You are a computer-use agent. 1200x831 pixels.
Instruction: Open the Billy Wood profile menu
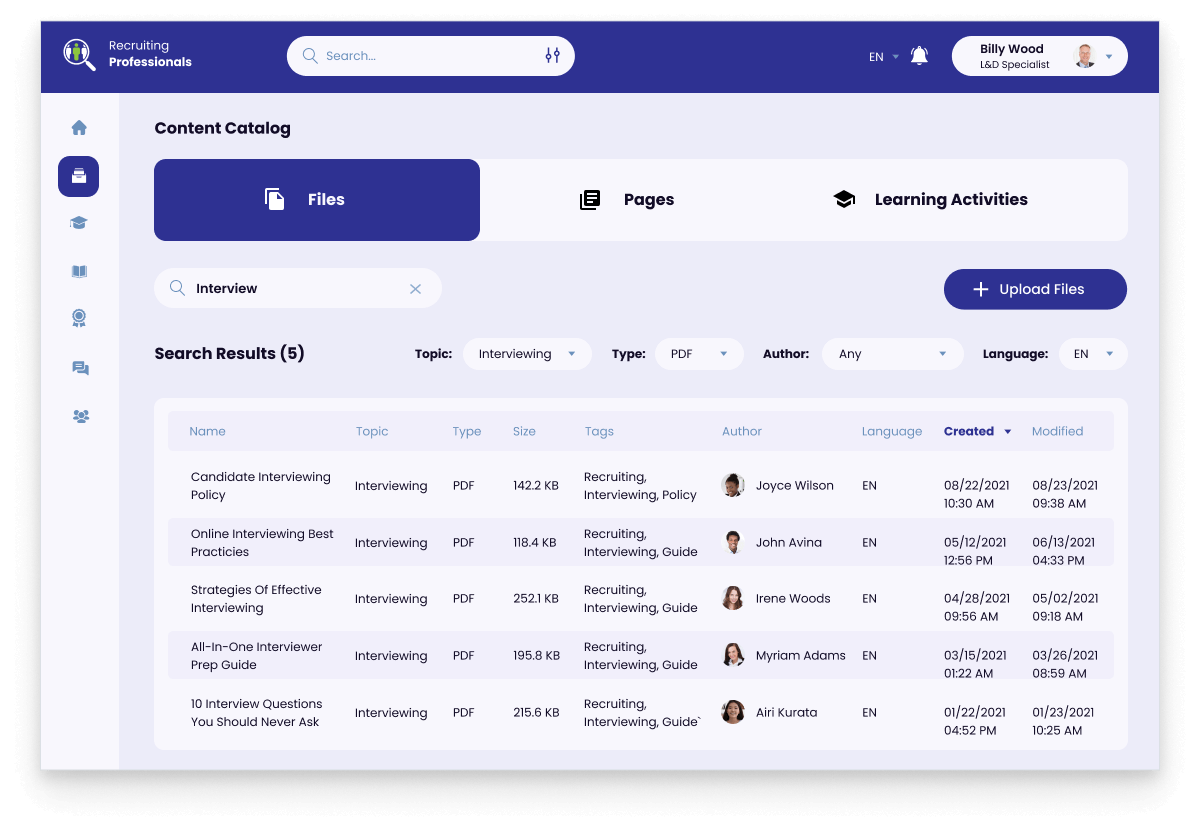pos(1039,56)
